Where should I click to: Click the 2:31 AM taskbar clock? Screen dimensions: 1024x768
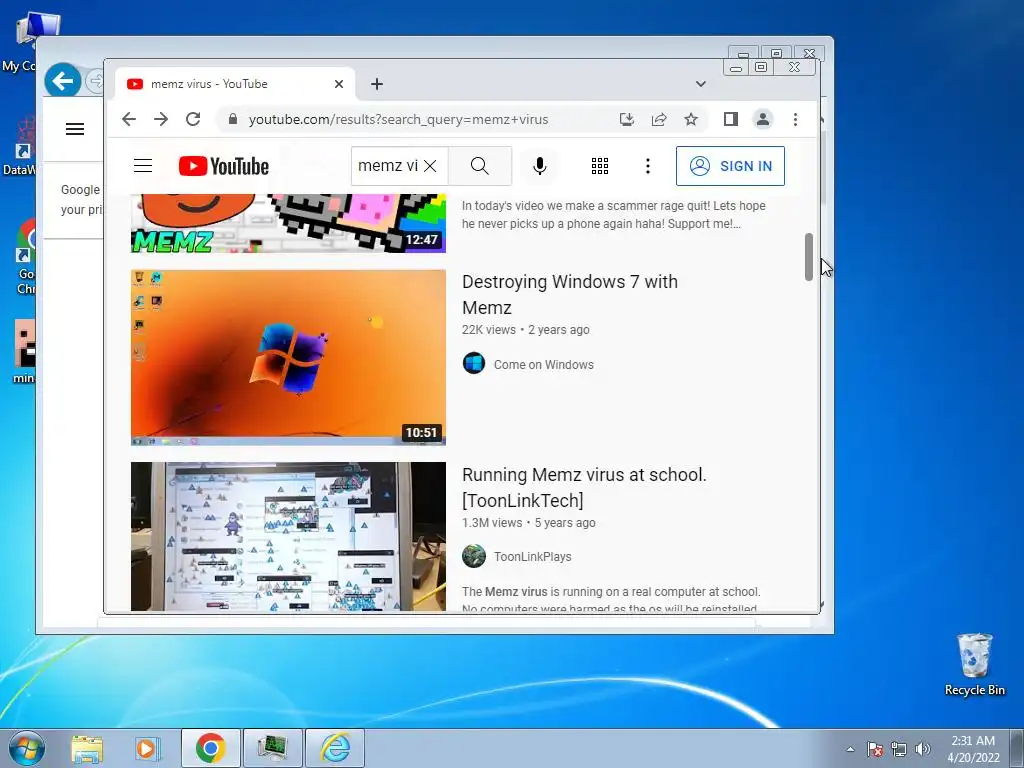click(x=973, y=741)
